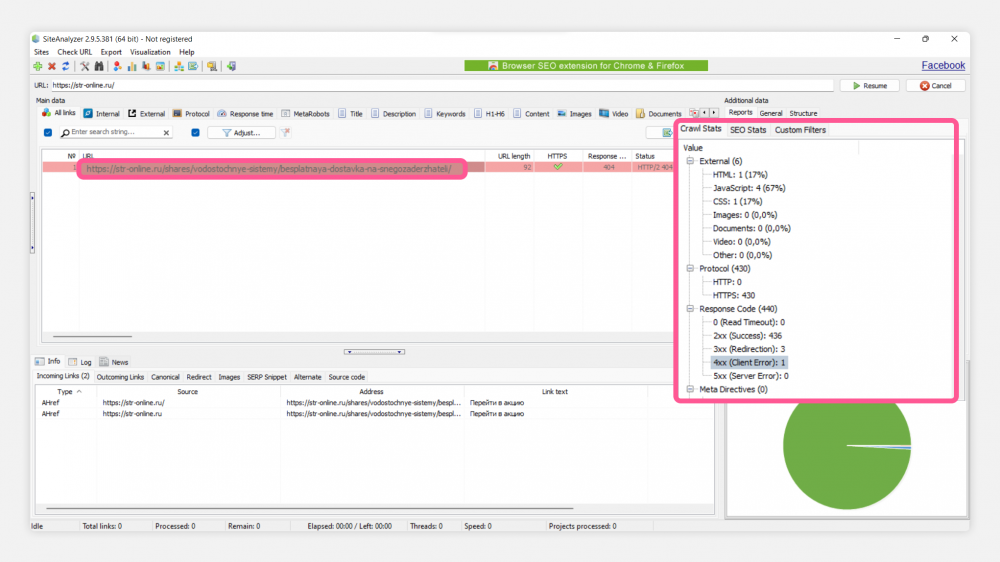Open settings with the wrench tools icon
The width and height of the screenshot is (1000, 562).
coord(84,66)
